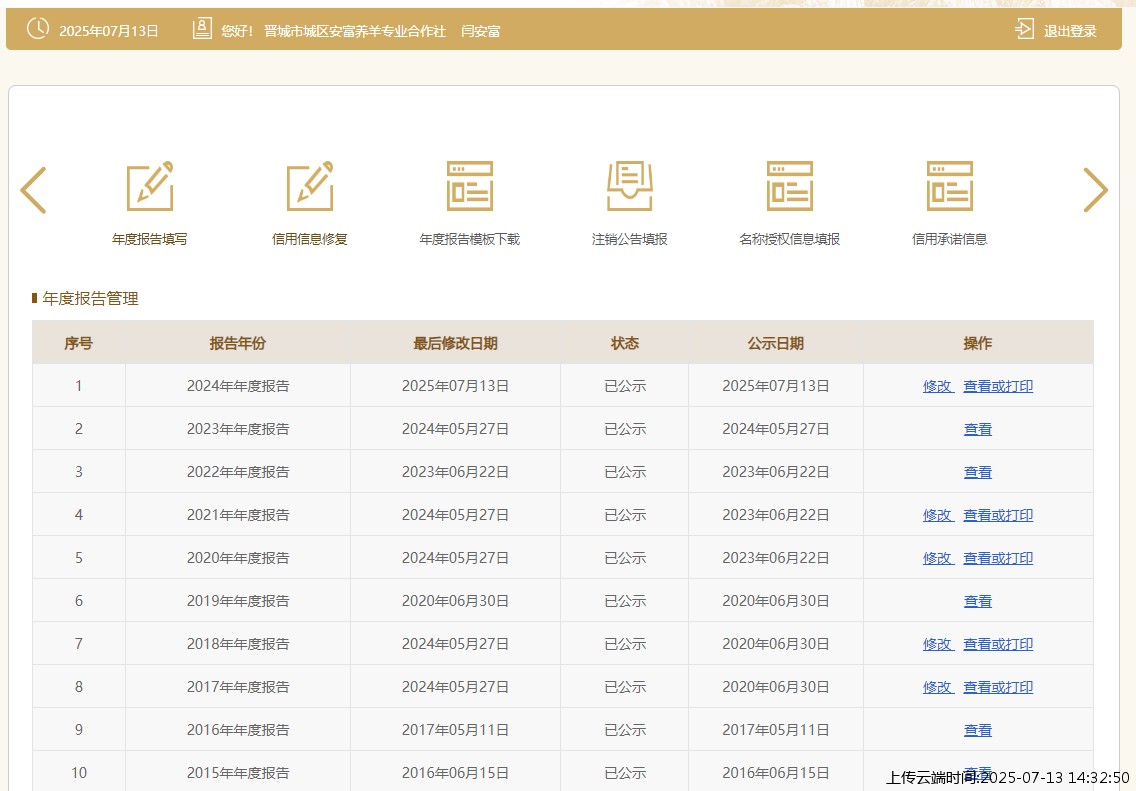Viewport: 1136px width, 791px height.
Task: Click 修改 for the 2024年年度报告
Action: coord(938,386)
